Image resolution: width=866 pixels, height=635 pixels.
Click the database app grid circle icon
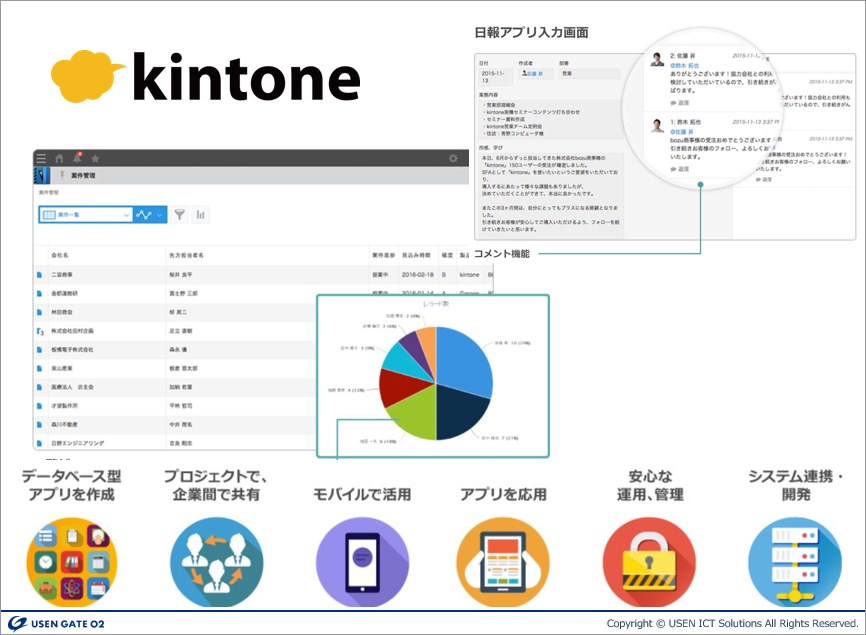coord(72,562)
